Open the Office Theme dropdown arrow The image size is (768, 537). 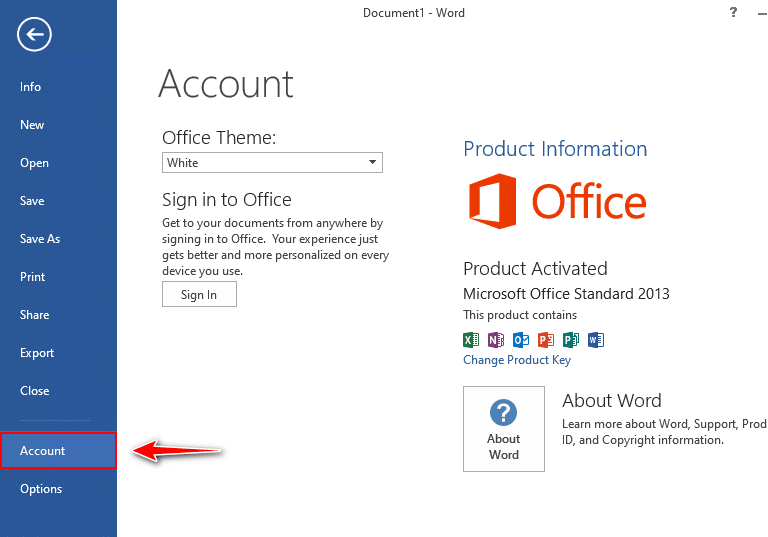point(373,162)
